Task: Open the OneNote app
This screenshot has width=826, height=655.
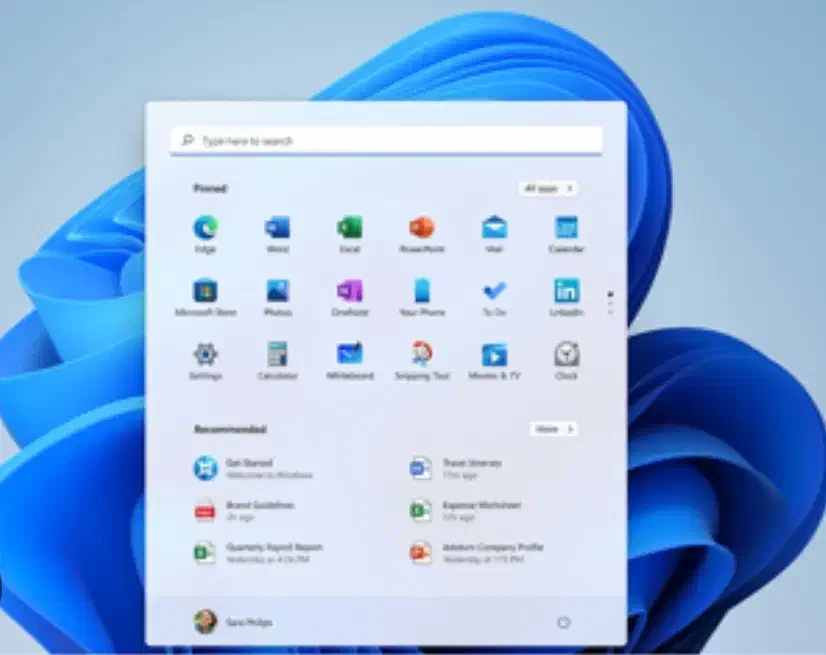Action: (349, 292)
